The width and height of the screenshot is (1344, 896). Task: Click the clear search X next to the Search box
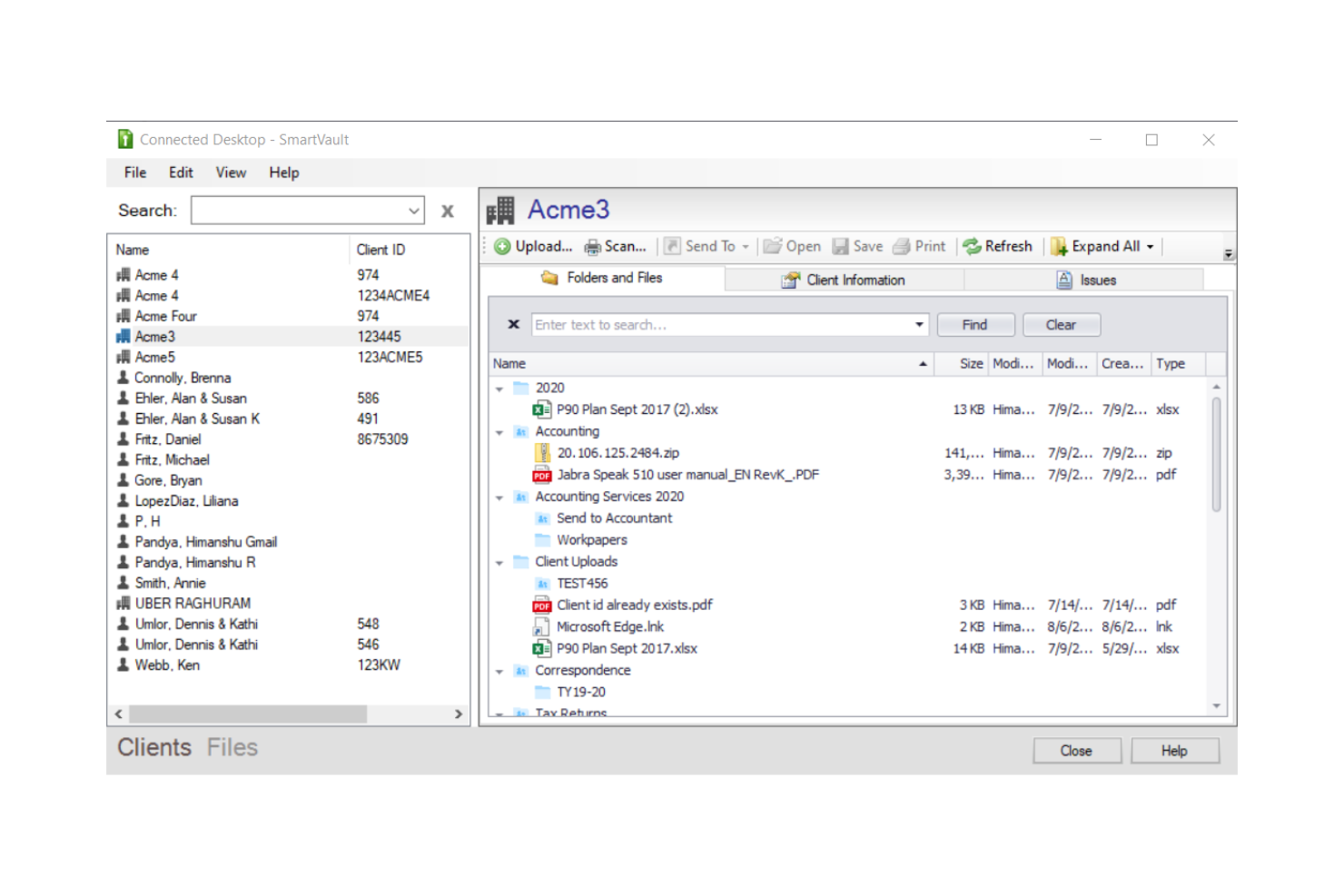click(448, 212)
